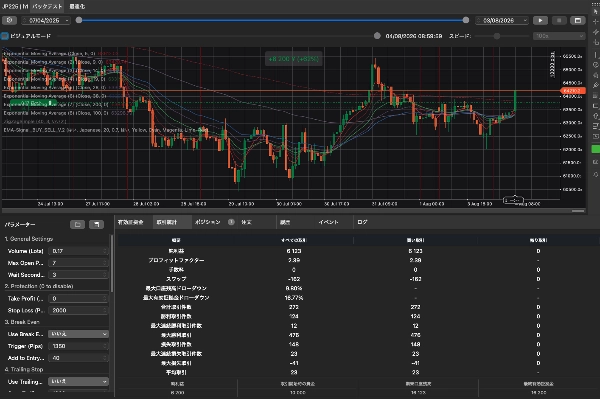Click the Volume (Lots) input field
This screenshot has height=399, width=600.
click(x=78, y=251)
